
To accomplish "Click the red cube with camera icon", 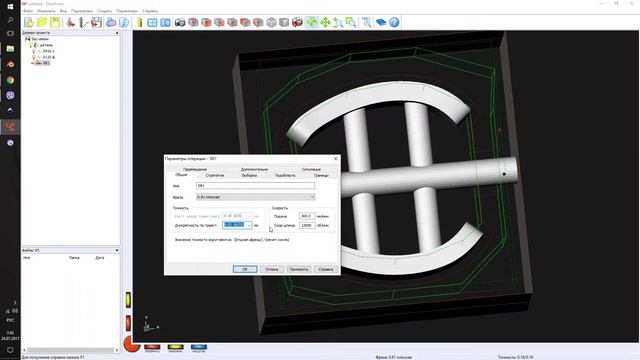I will [x=297, y=22].
